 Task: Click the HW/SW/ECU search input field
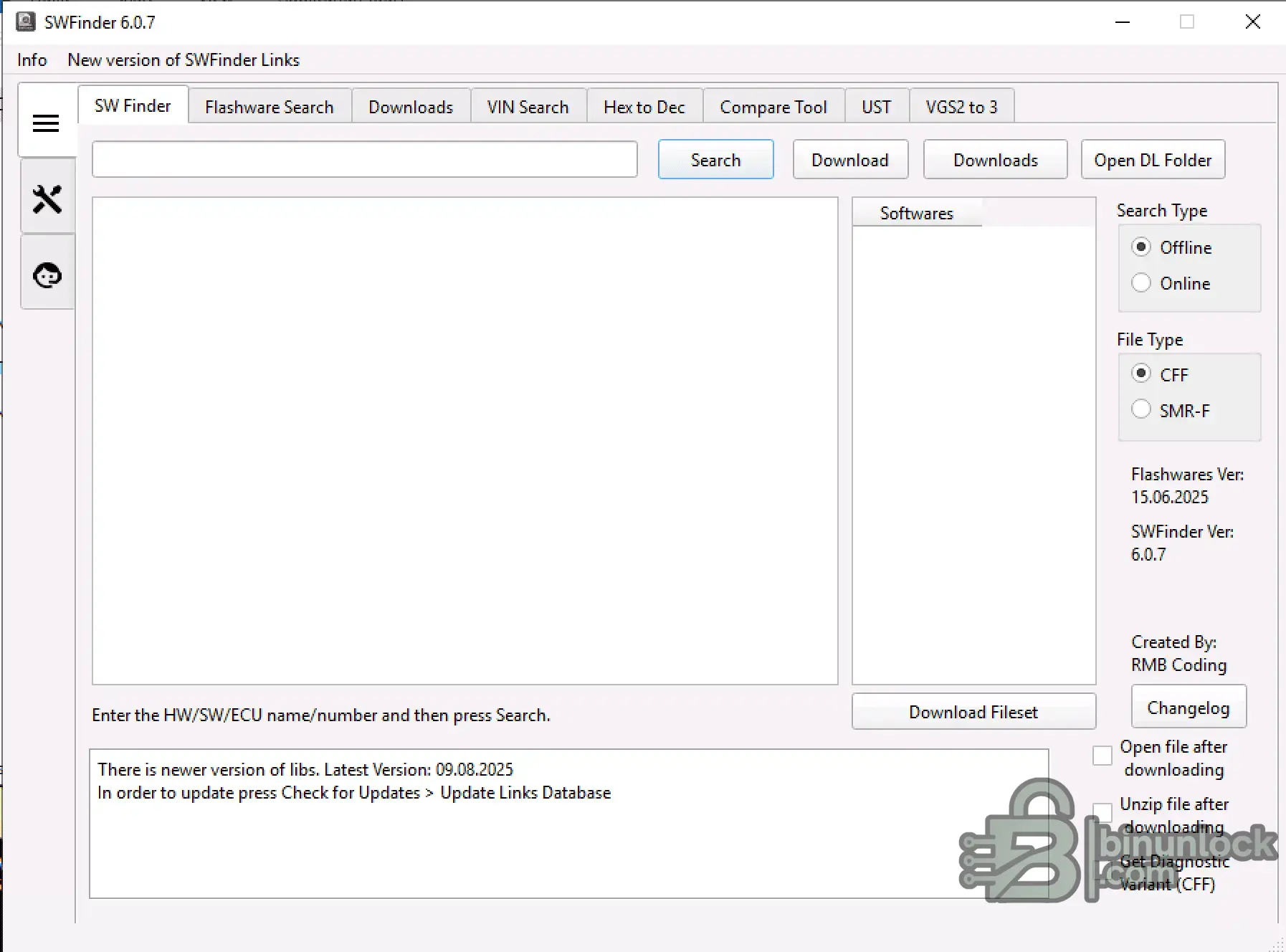[365, 159]
